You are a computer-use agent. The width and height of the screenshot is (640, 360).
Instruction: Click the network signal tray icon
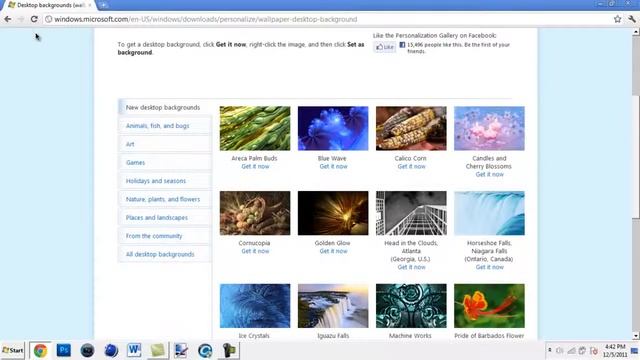(x=571, y=351)
